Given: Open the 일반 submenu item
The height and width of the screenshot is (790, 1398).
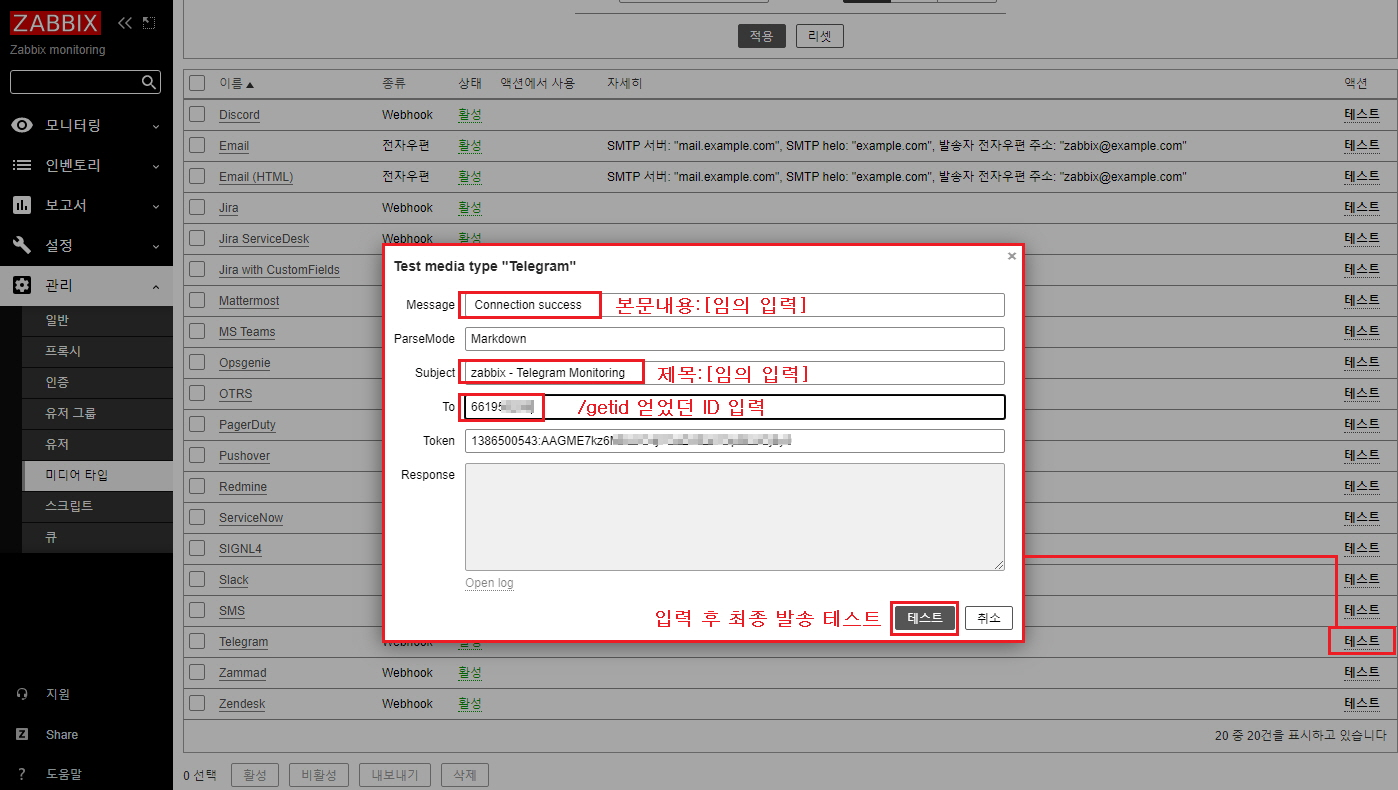Looking at the screenshot, I should coord(97,320).
